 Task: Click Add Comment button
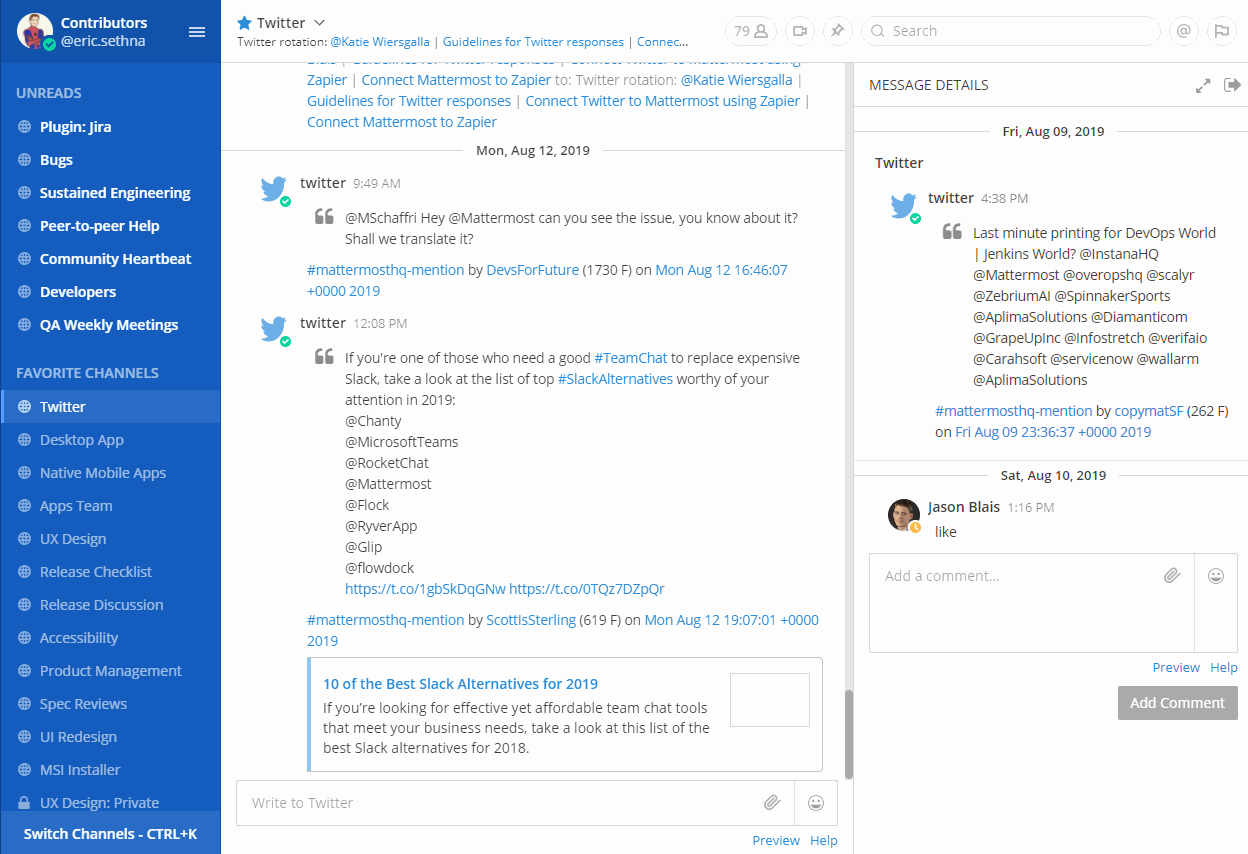(1177, 703)
